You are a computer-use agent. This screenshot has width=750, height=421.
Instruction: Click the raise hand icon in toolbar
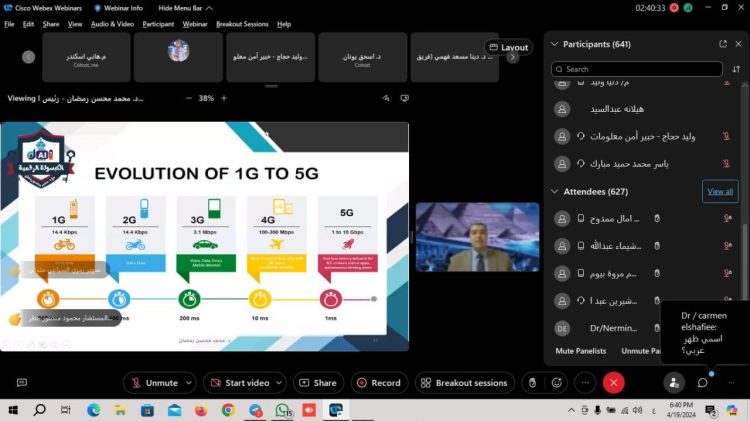[532, 383]
